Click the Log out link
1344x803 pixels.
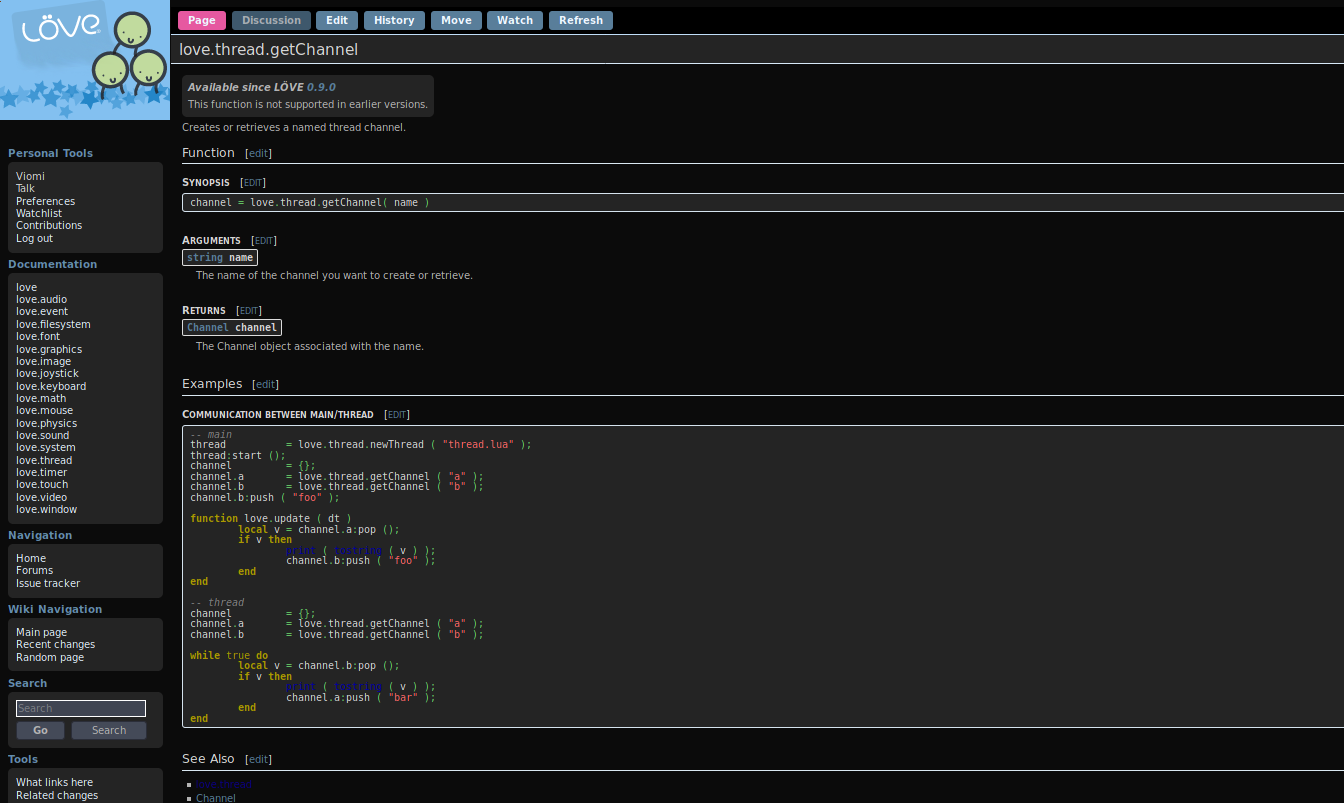(34, 238)
